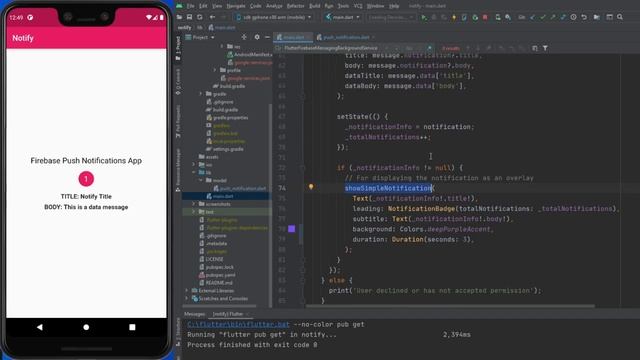Screen dimensions: 640x360
Task: Expand the screenshots folder in project tree
Action: point(194,204)
